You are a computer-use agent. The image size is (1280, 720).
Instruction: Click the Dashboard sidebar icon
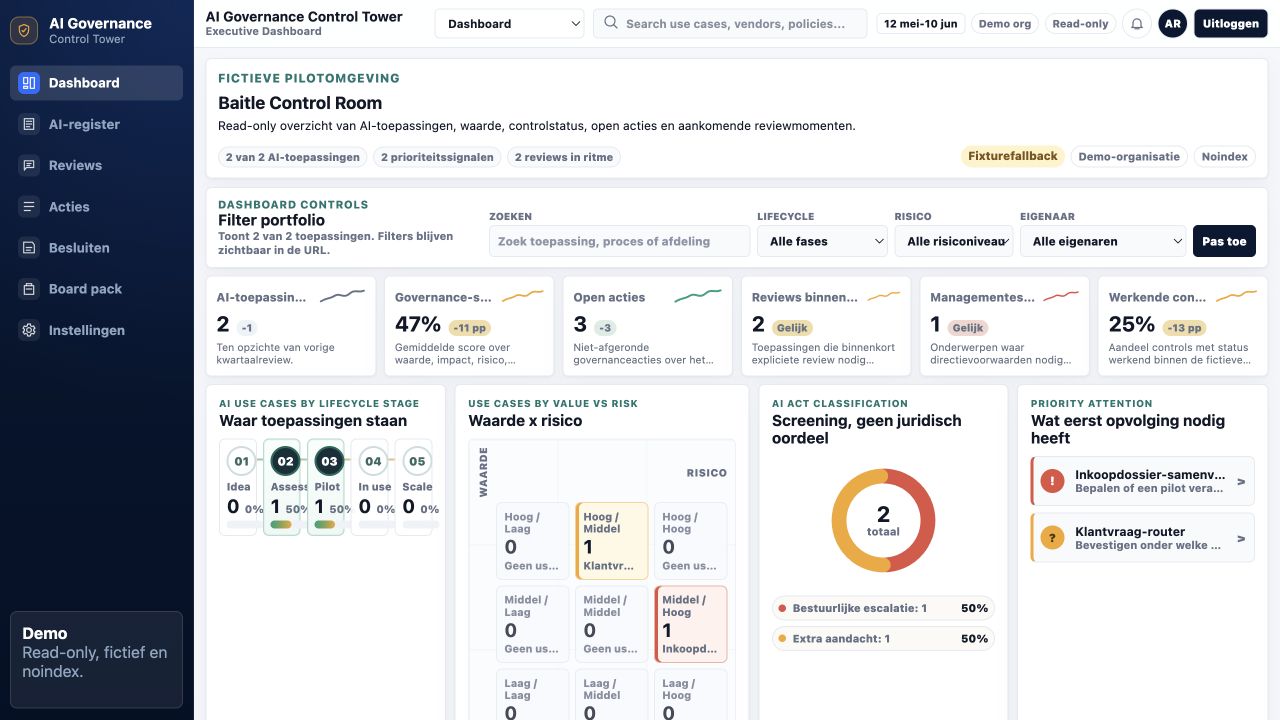(29, 83)
